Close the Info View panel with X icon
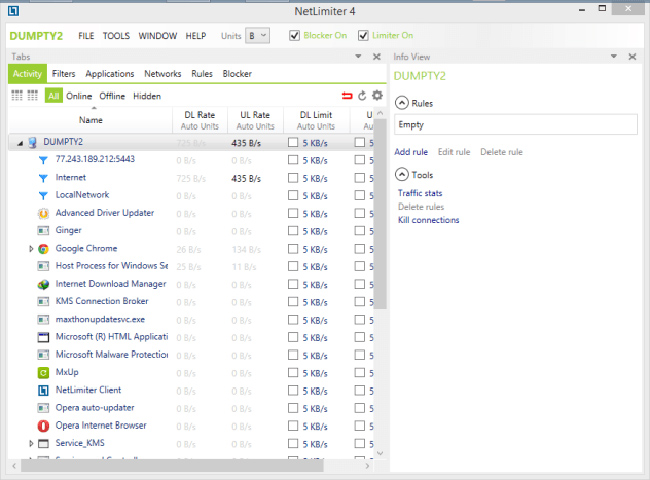 632,56
